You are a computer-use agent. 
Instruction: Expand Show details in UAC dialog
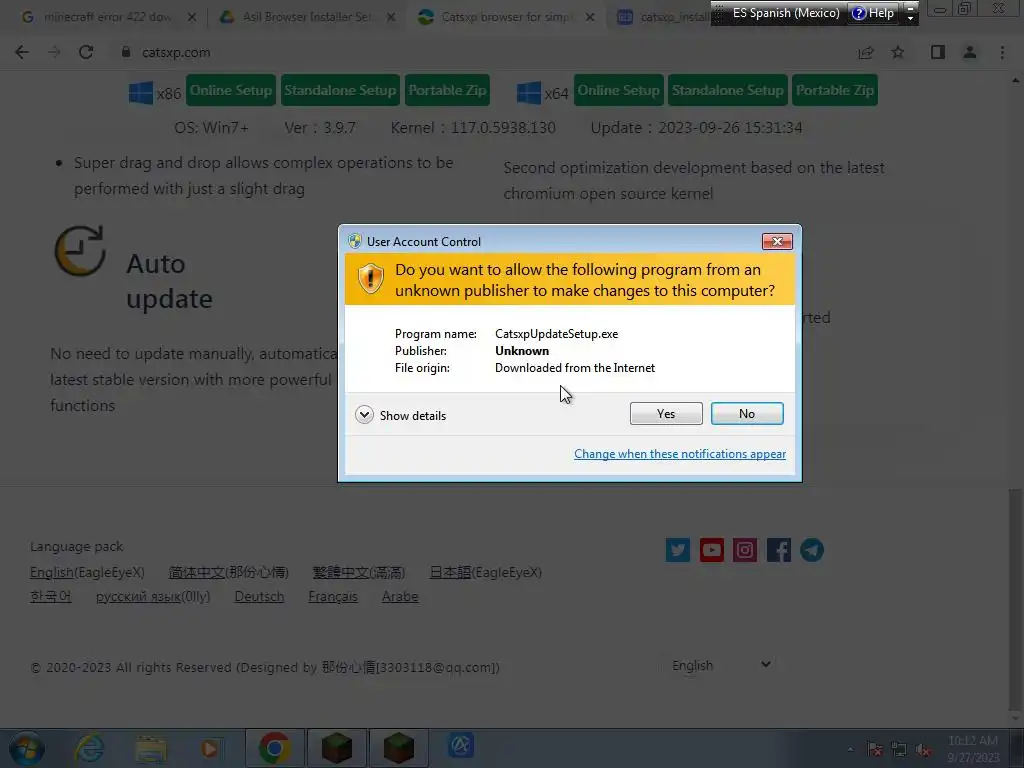401,415
